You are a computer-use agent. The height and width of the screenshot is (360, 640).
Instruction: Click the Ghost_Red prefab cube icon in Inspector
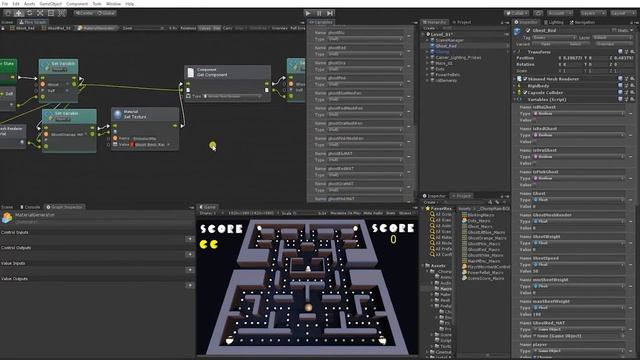point(518,31)
